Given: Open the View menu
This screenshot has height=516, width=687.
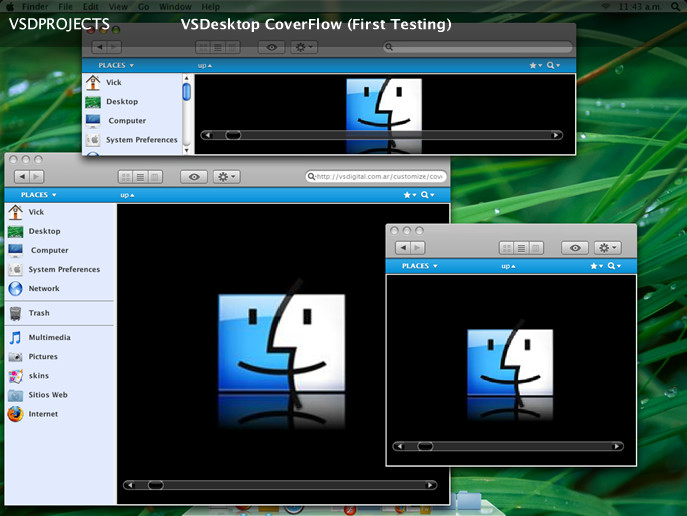Looking at the screenshot, I should pyautogui.click(x=118, y=7).
